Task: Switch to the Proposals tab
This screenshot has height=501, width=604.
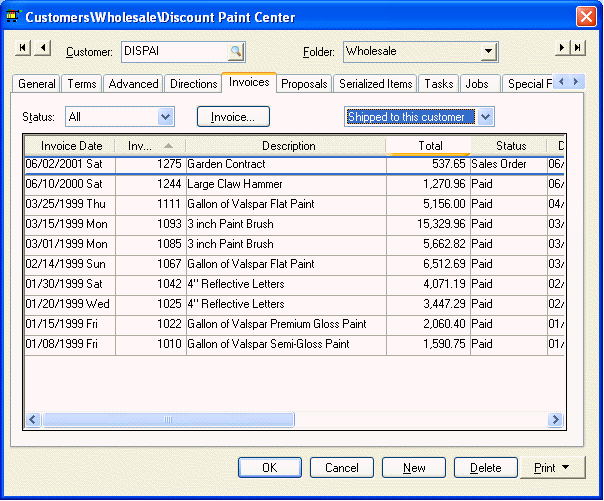Action: pos(304,84)
